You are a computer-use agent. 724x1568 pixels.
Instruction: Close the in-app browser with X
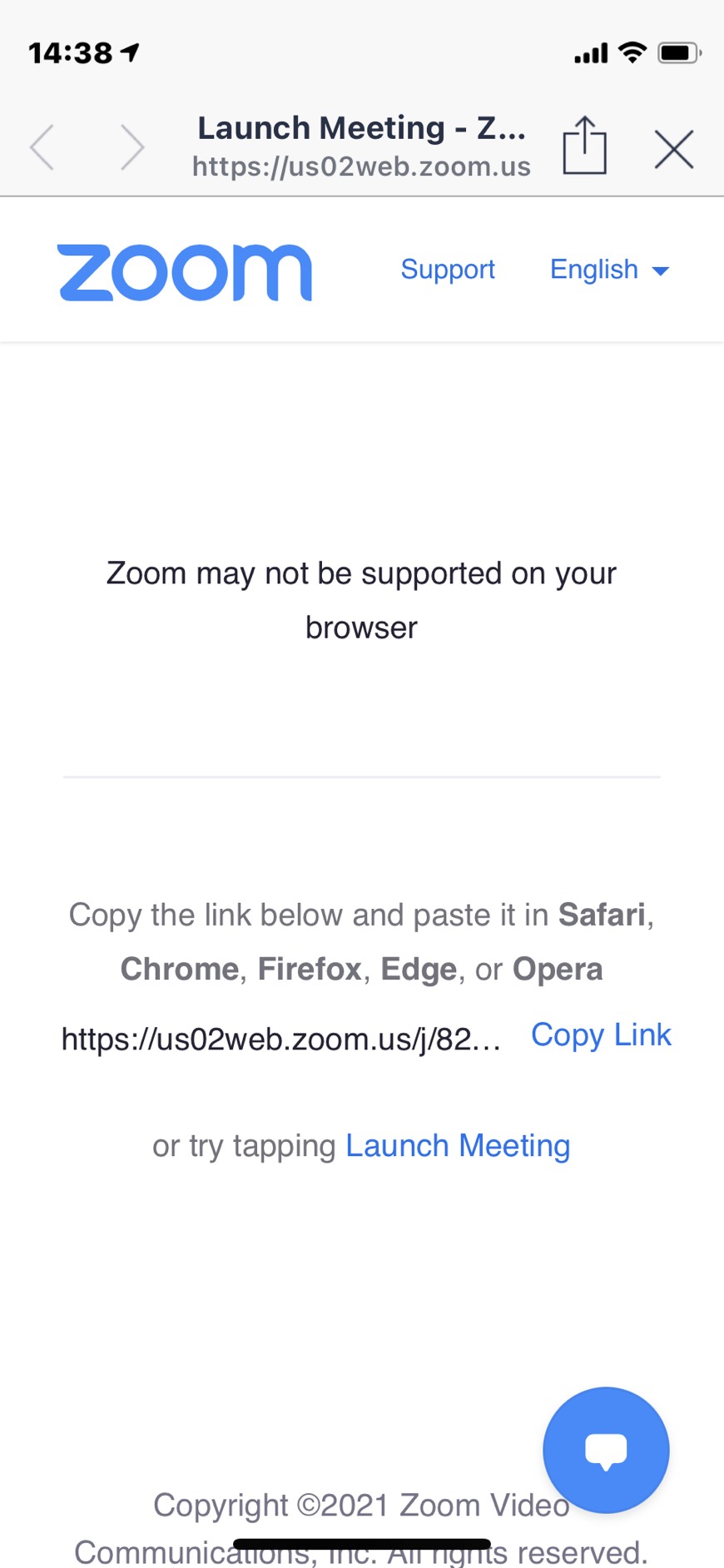pos(674,150)
